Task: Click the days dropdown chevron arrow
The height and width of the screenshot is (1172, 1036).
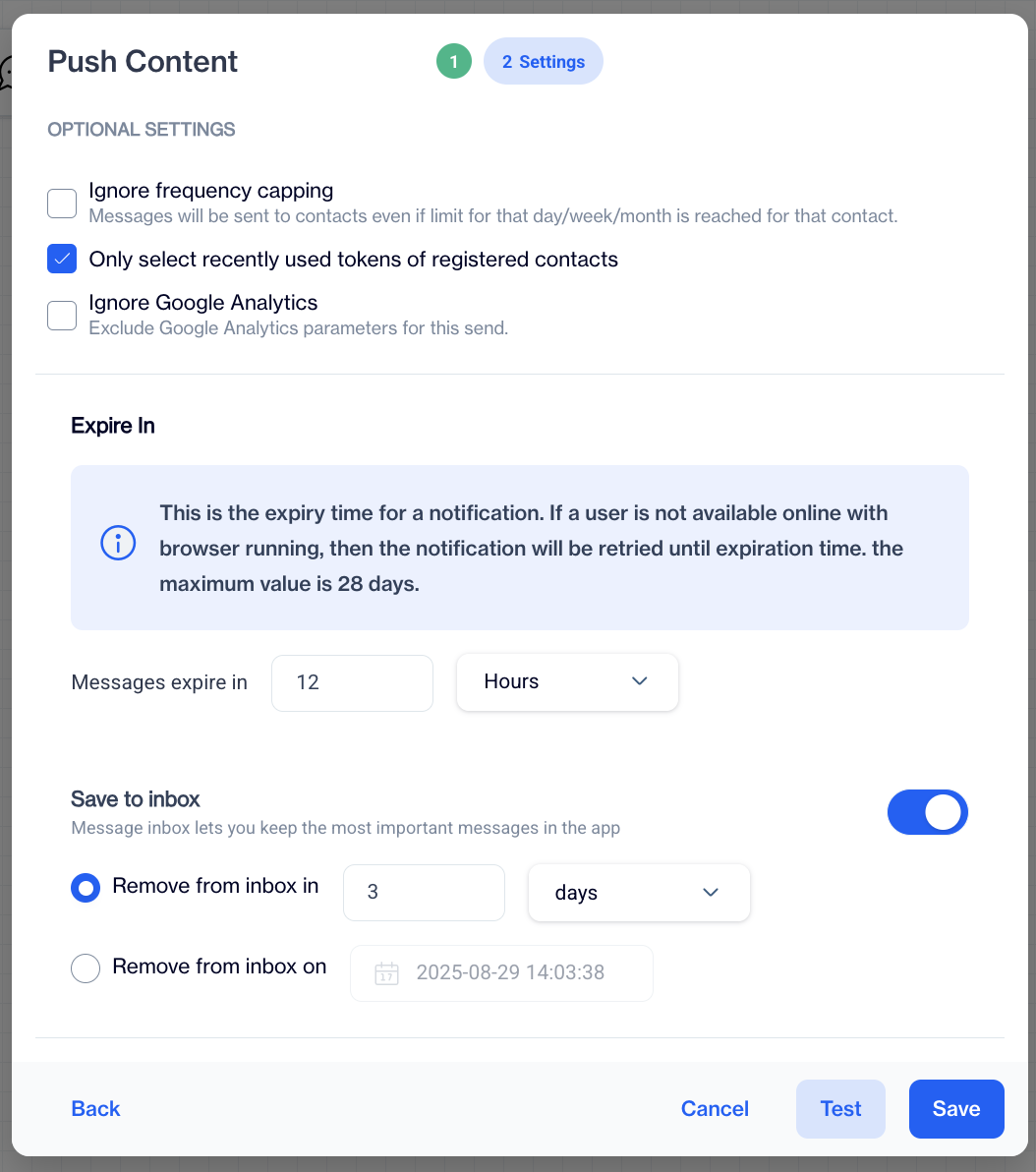Action: tap(711, 893)
